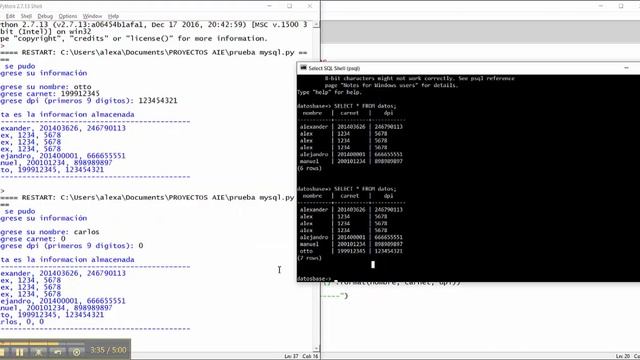Click the 'Notes for Windows users' line in psql

[x=391, y=85]
